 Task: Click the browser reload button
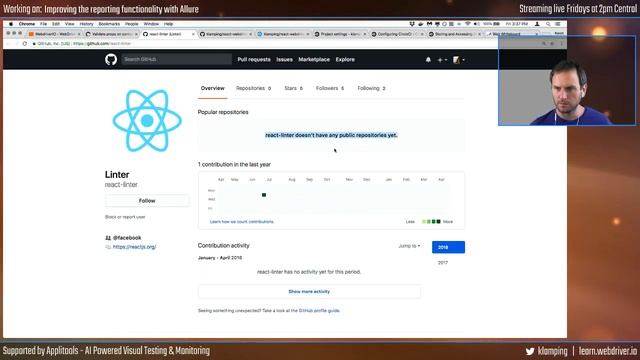(24, 44)
